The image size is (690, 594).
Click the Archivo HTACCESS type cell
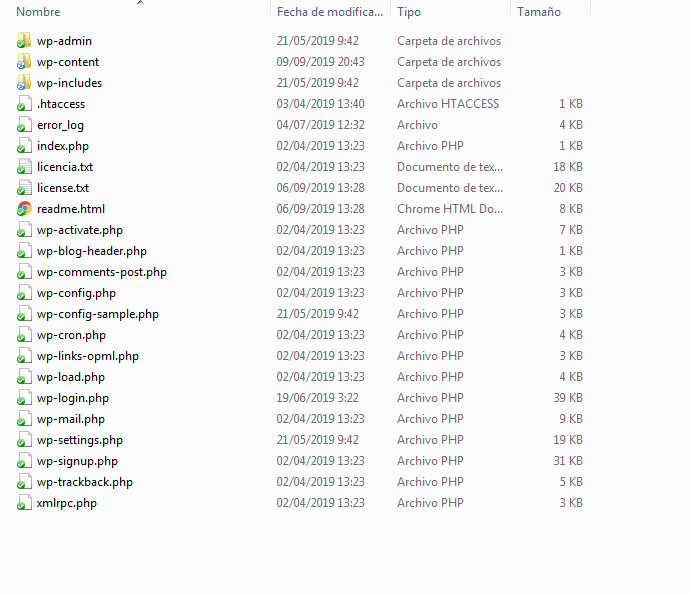(x=448, y=104)
